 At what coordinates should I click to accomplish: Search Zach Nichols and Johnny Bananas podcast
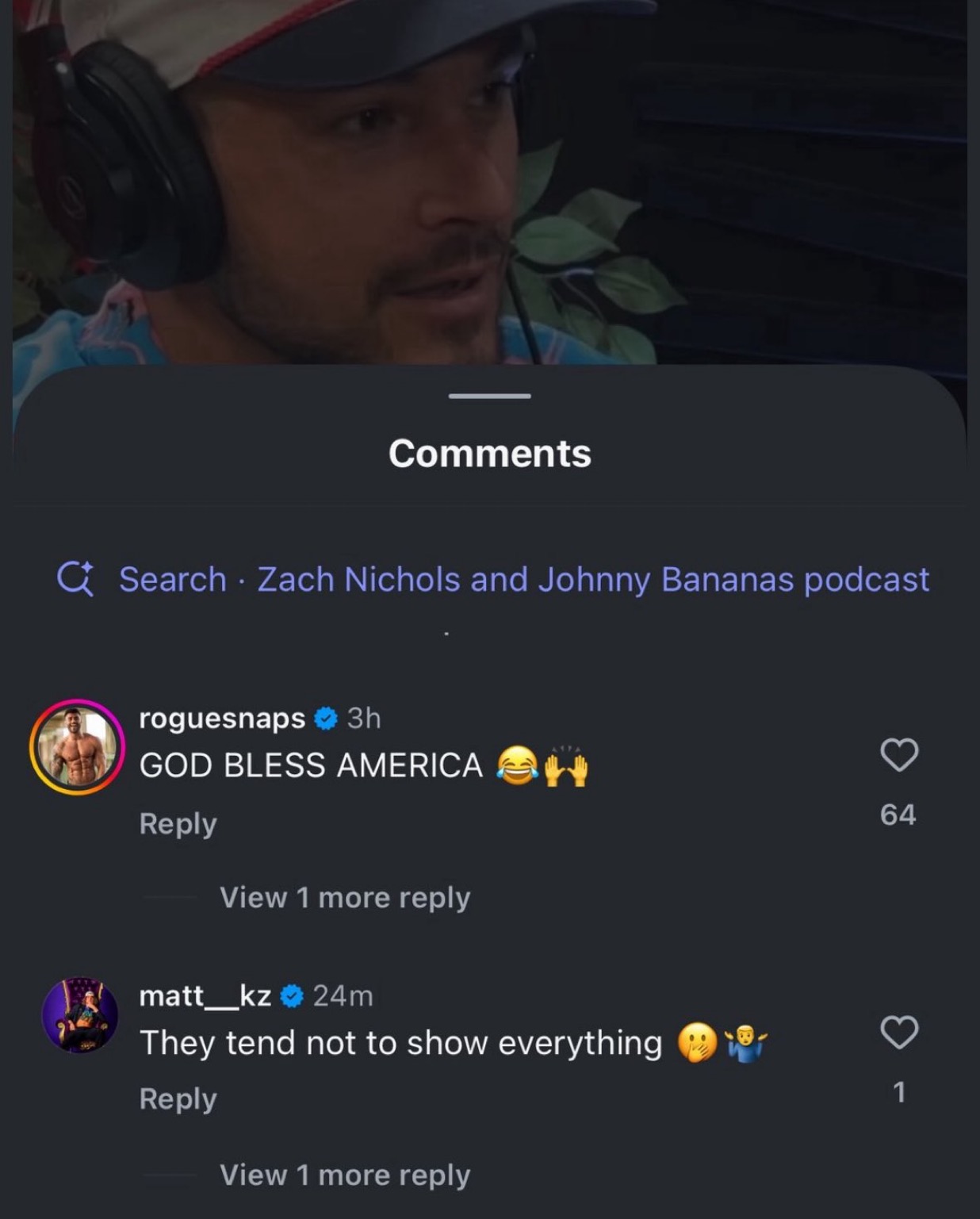tap(524, 579)
